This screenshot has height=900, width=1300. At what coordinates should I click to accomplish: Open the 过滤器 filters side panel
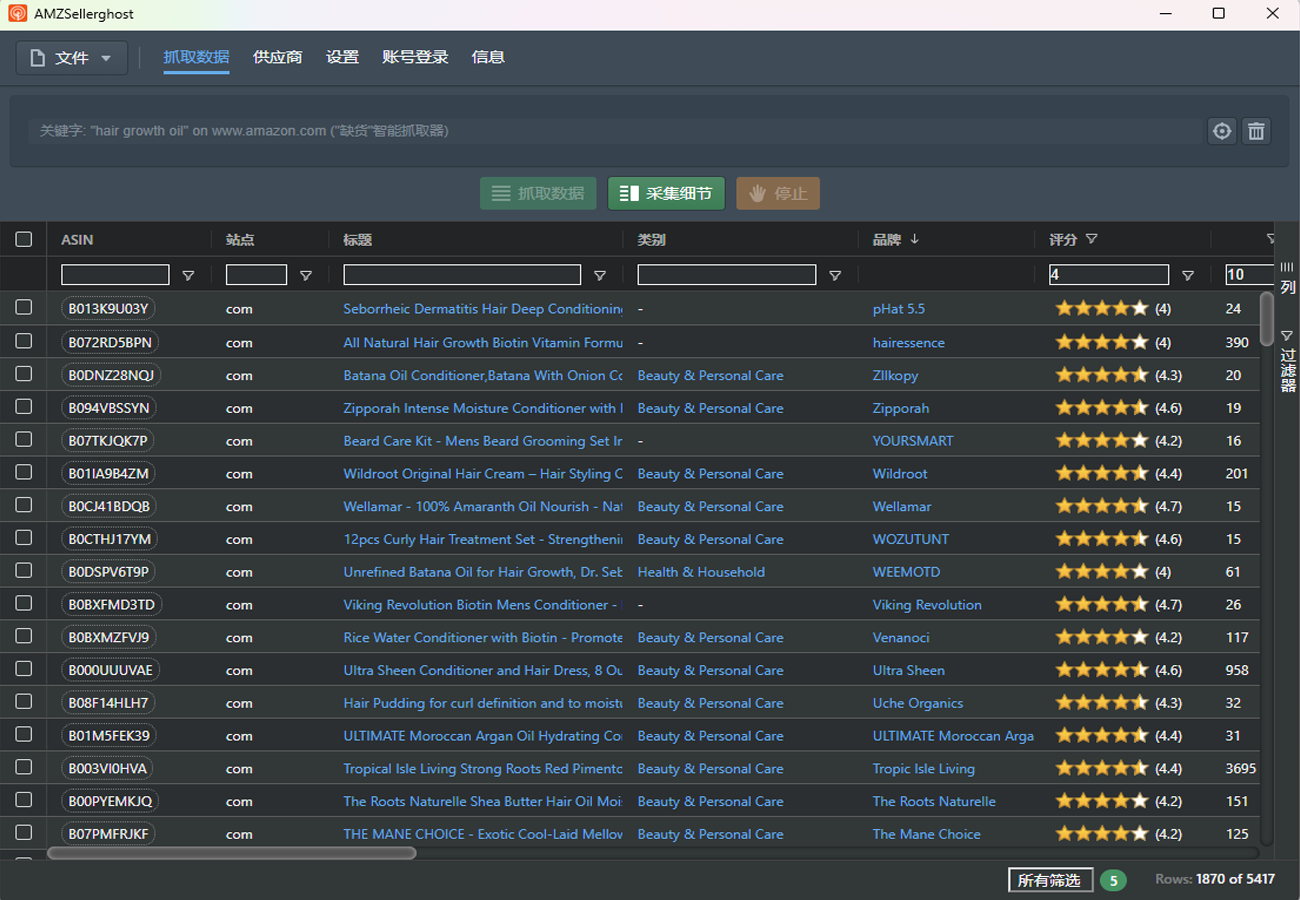click(1287, 361)
